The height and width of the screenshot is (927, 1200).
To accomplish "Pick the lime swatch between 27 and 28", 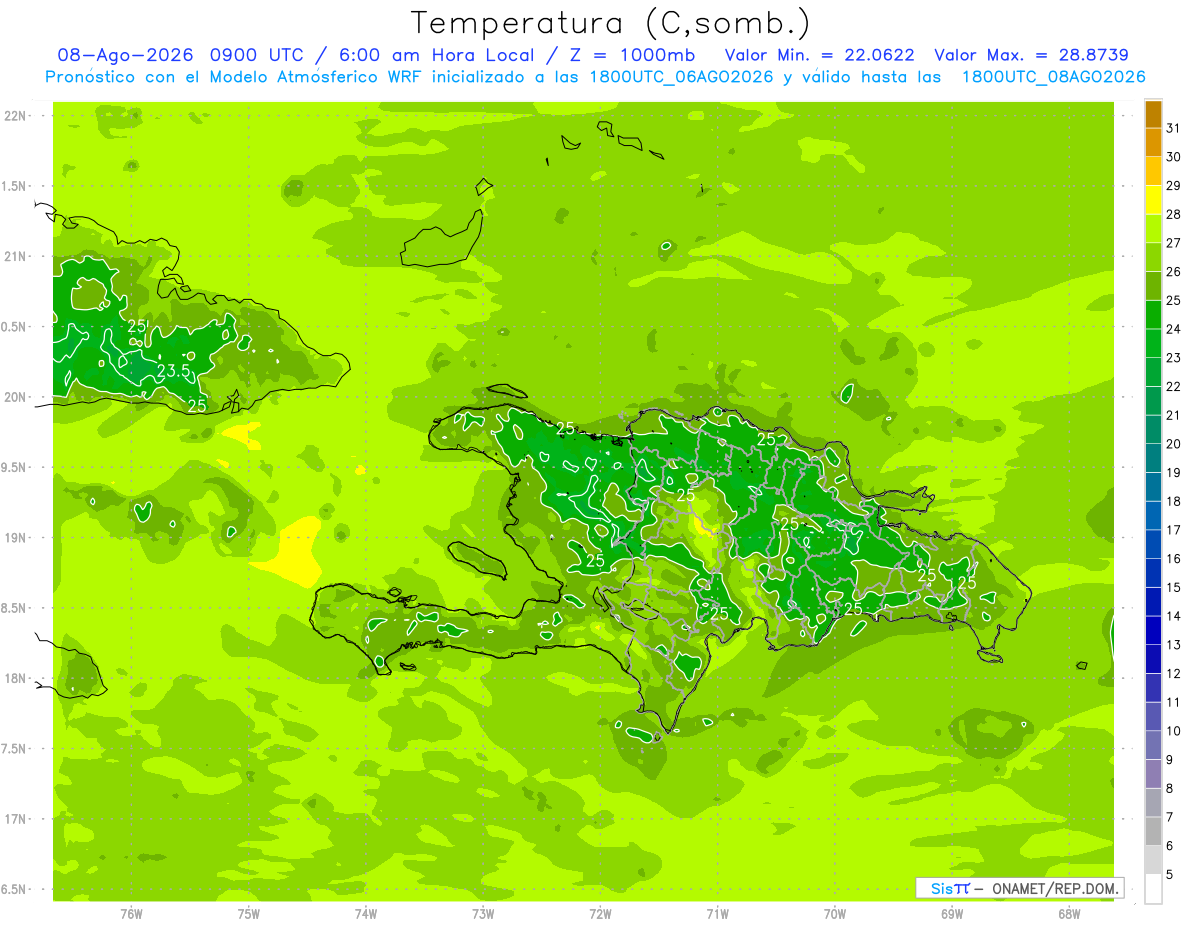I will (1153, 228).
